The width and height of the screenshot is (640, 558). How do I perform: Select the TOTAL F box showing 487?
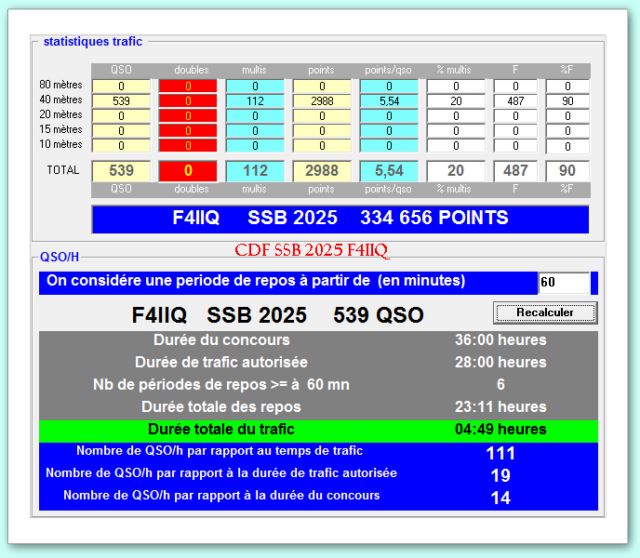click(517, 171)
